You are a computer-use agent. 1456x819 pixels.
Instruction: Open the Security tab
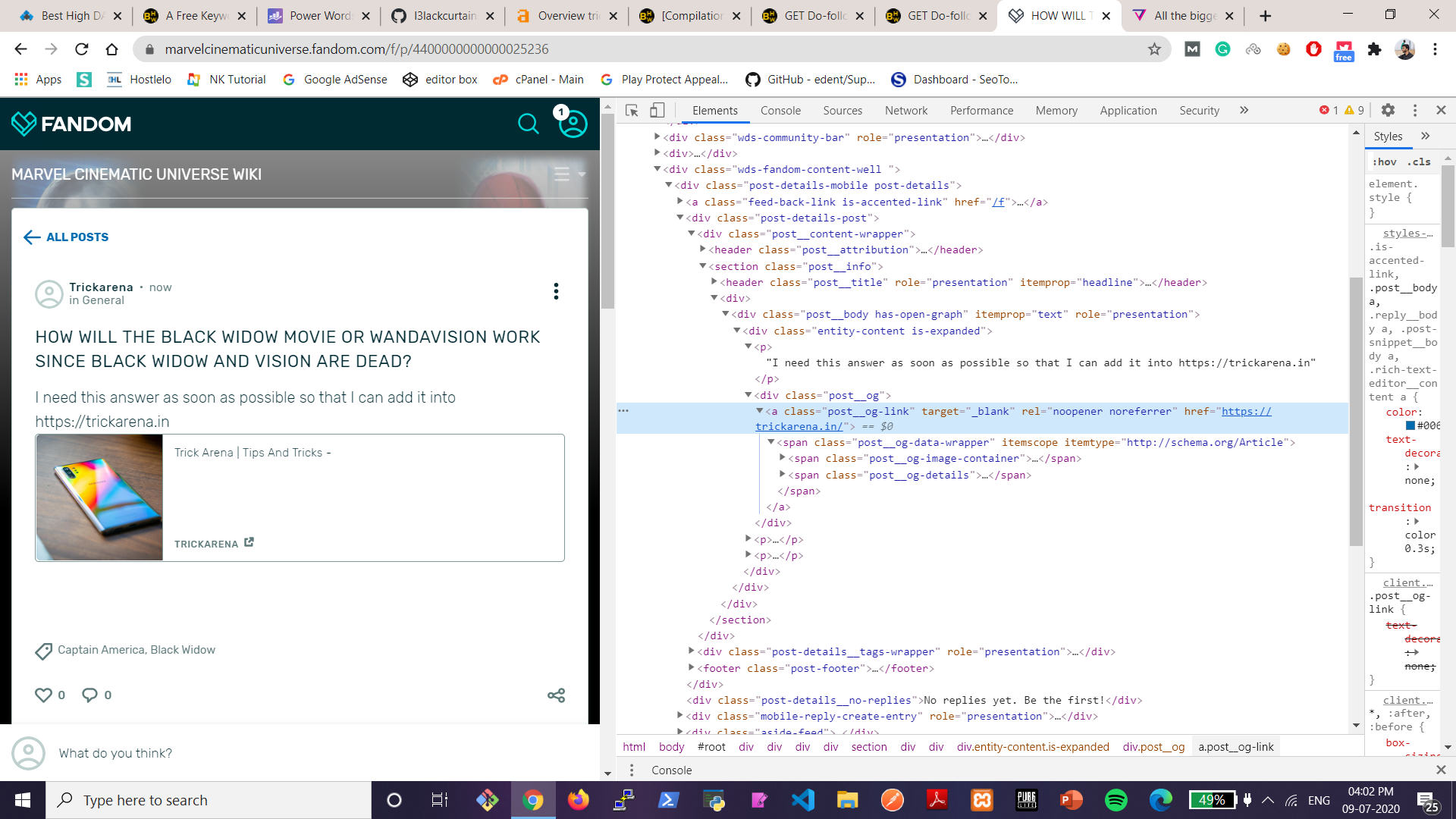(1199, 111)
